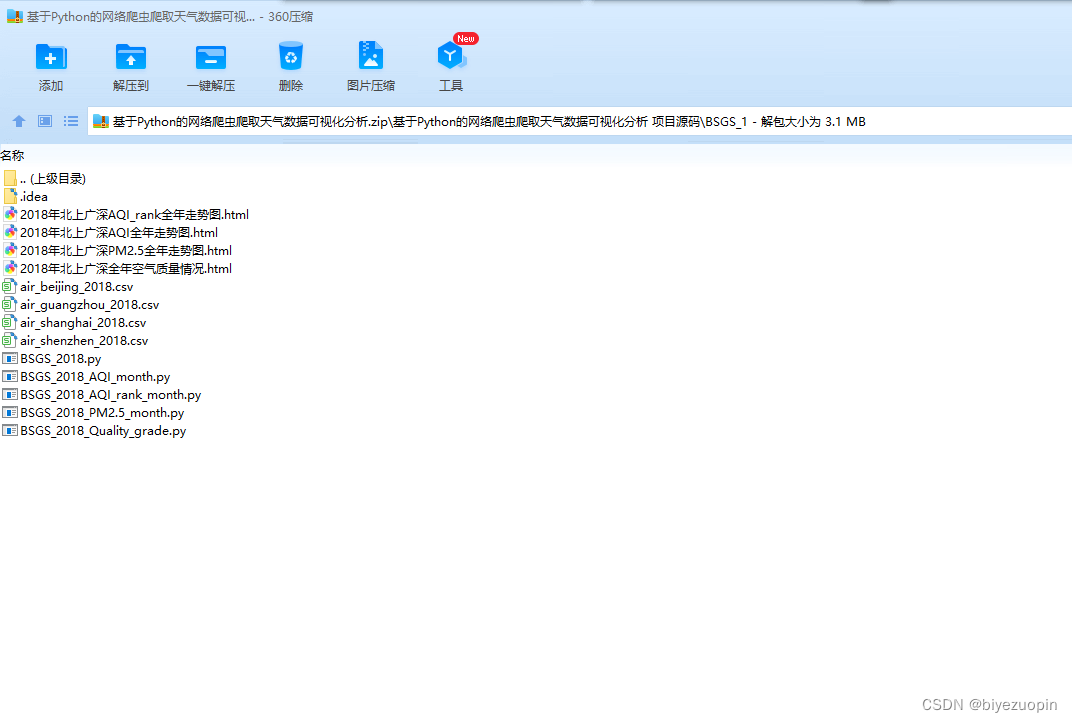Click the file icon of BSGS_2018.py
Image resolution: width=1072 pixels, height=722 pixels.
pyautogui.click(x=10, y=358)
